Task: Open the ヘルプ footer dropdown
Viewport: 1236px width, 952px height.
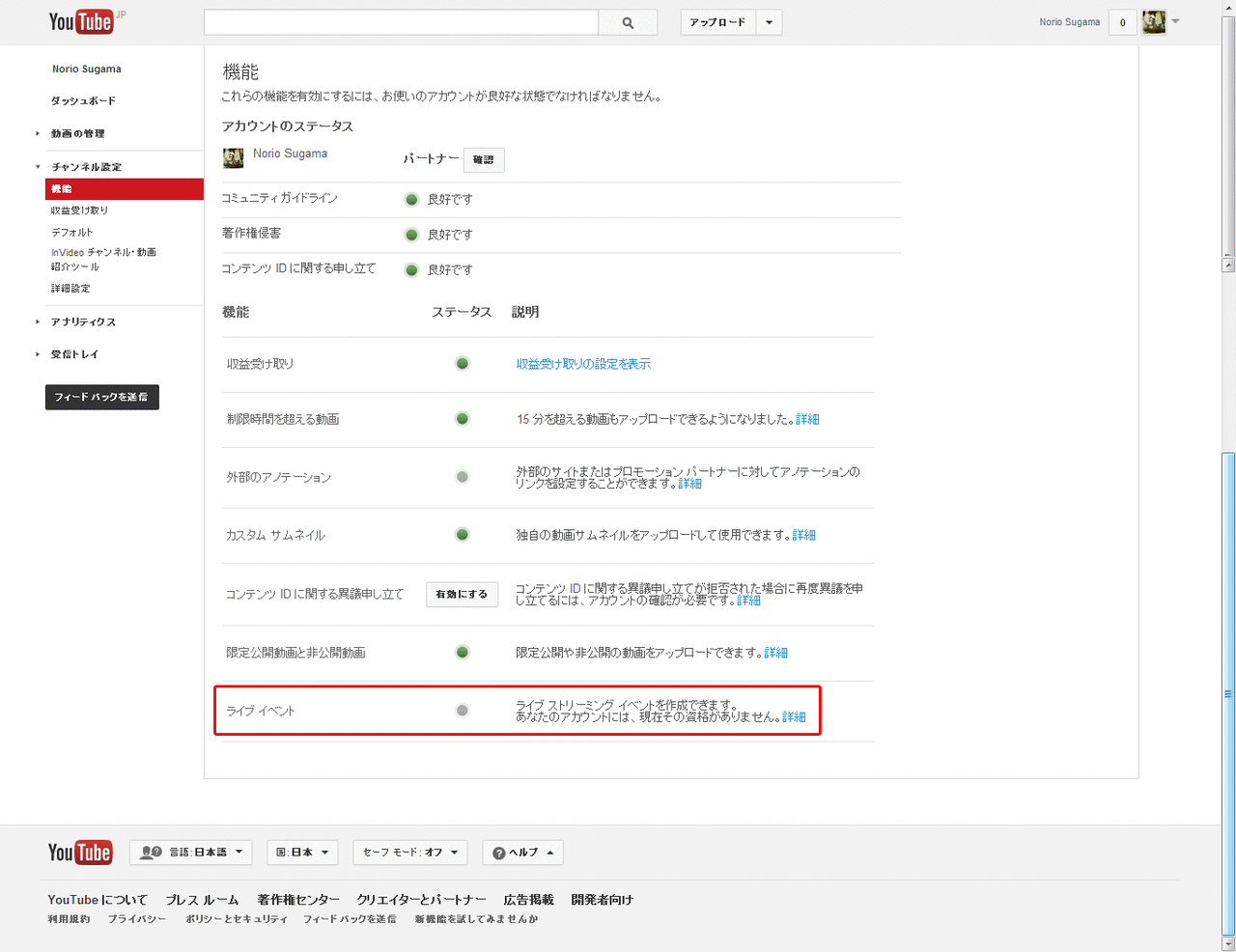Action: point(522,853)
